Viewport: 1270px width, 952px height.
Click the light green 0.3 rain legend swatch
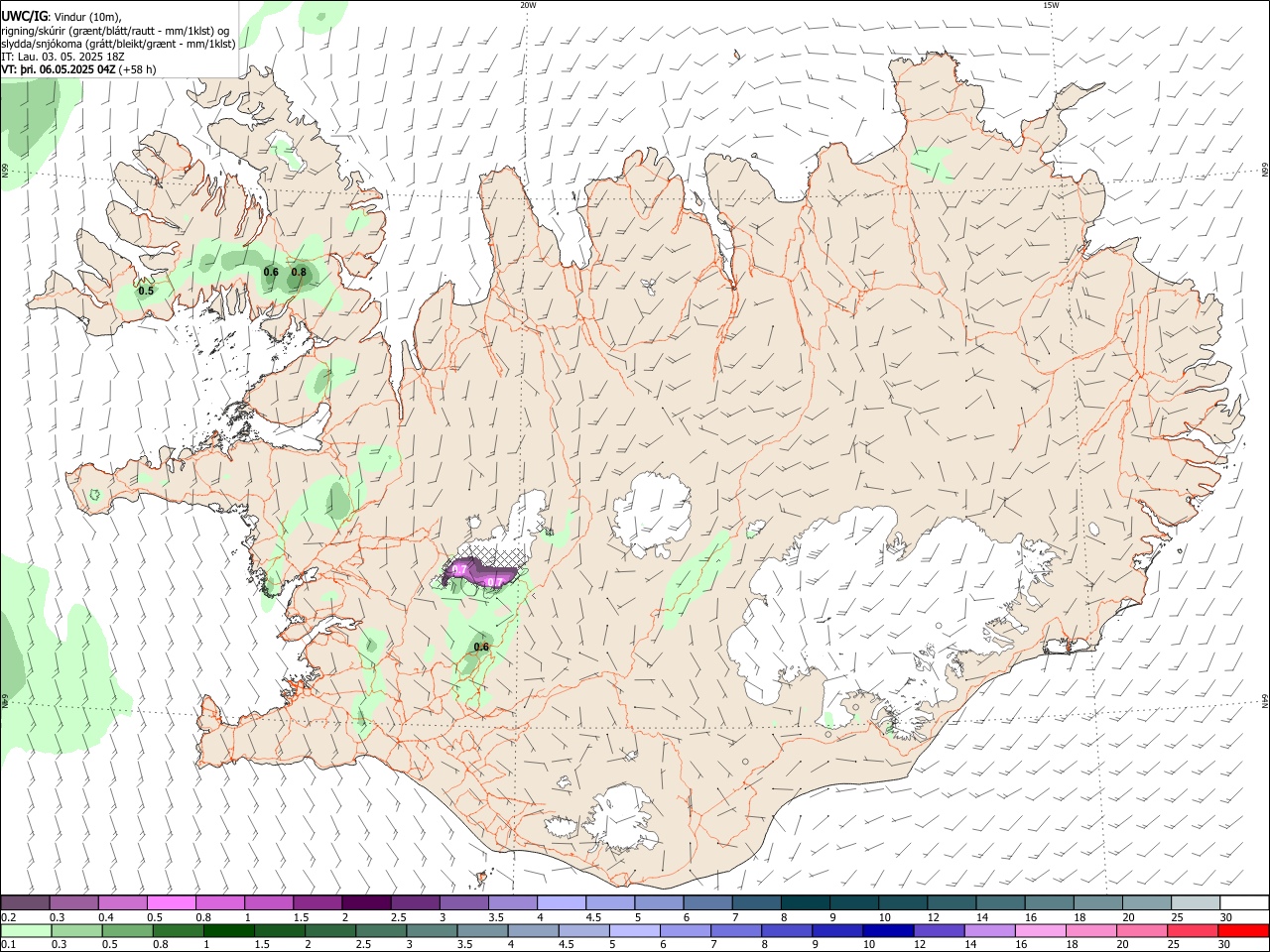click(76, 930)
